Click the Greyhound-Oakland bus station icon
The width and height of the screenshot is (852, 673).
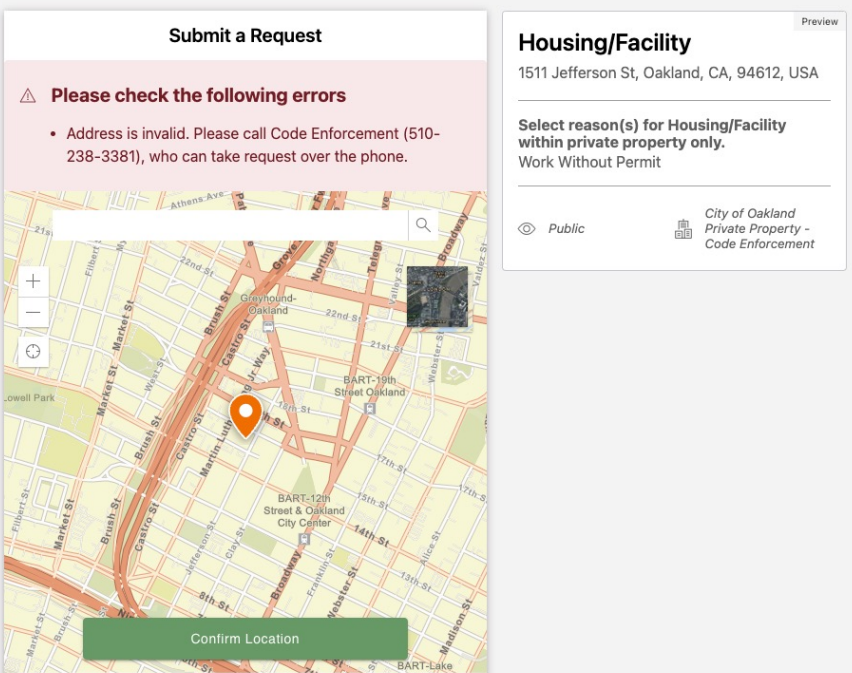coord(268,326)
